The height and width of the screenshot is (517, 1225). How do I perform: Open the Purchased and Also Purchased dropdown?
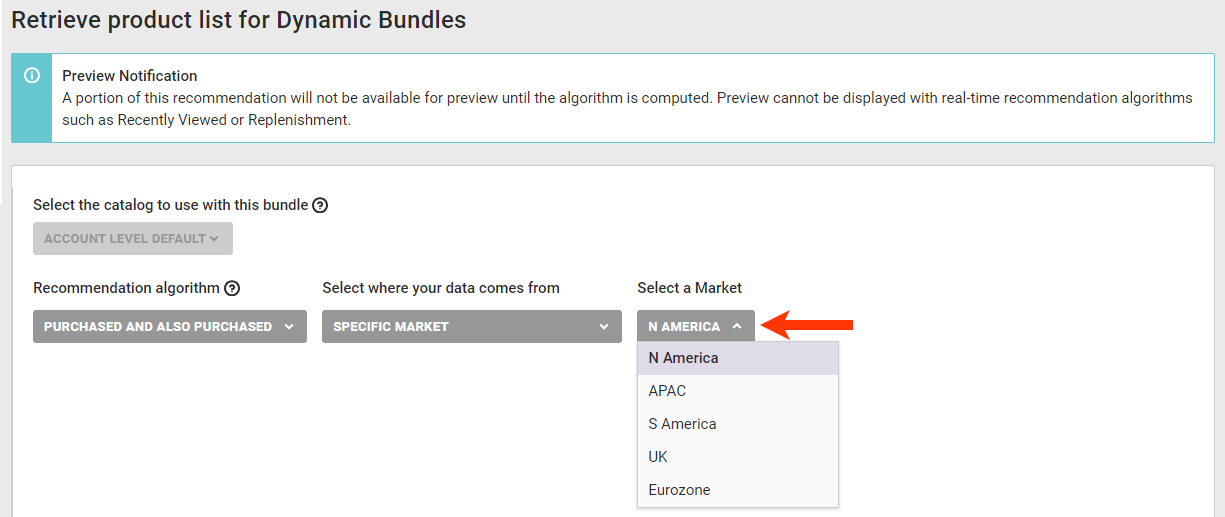click(x=170, y=326)
